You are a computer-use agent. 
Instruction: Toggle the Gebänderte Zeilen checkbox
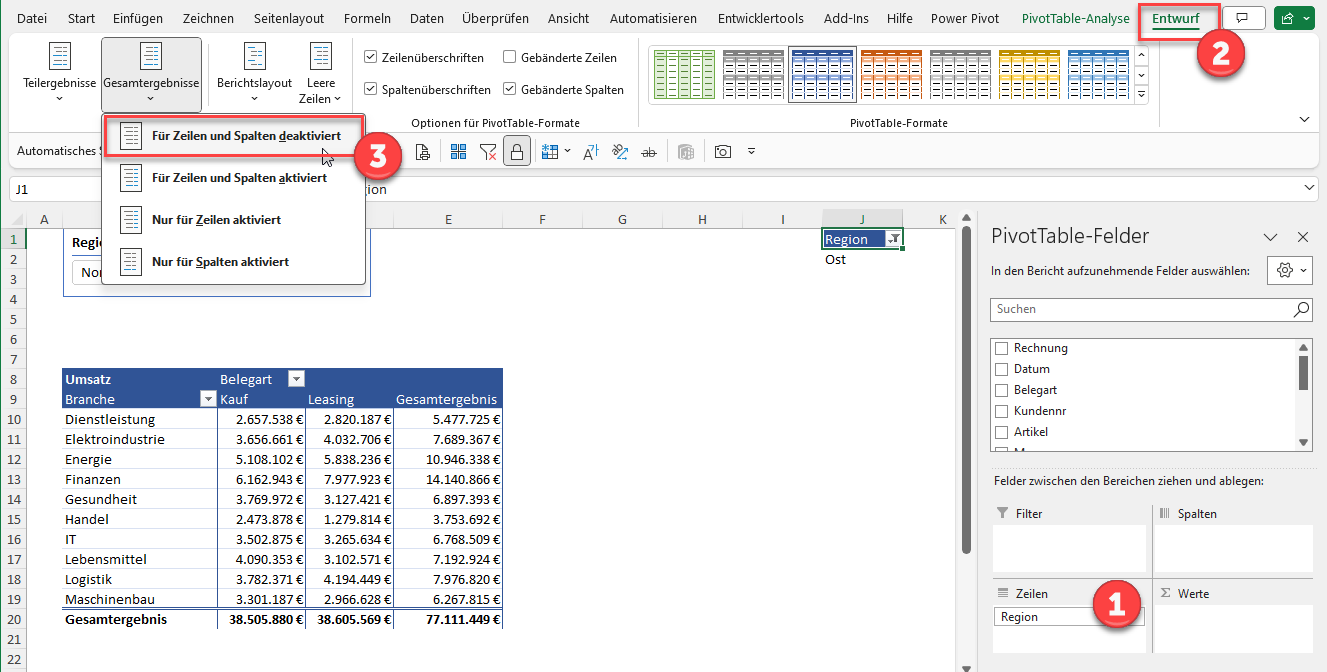(x=510, y=58)
